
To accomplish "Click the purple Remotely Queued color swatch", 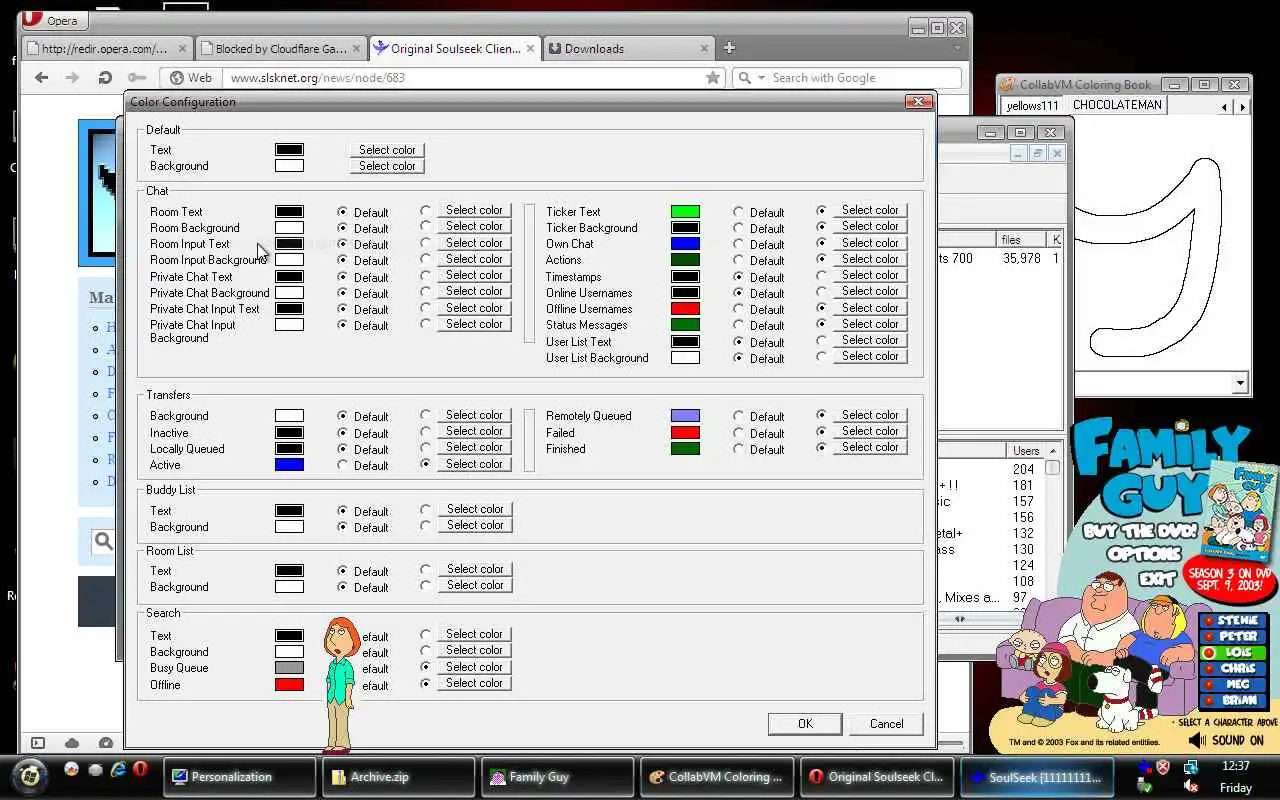I will (685, 415).
